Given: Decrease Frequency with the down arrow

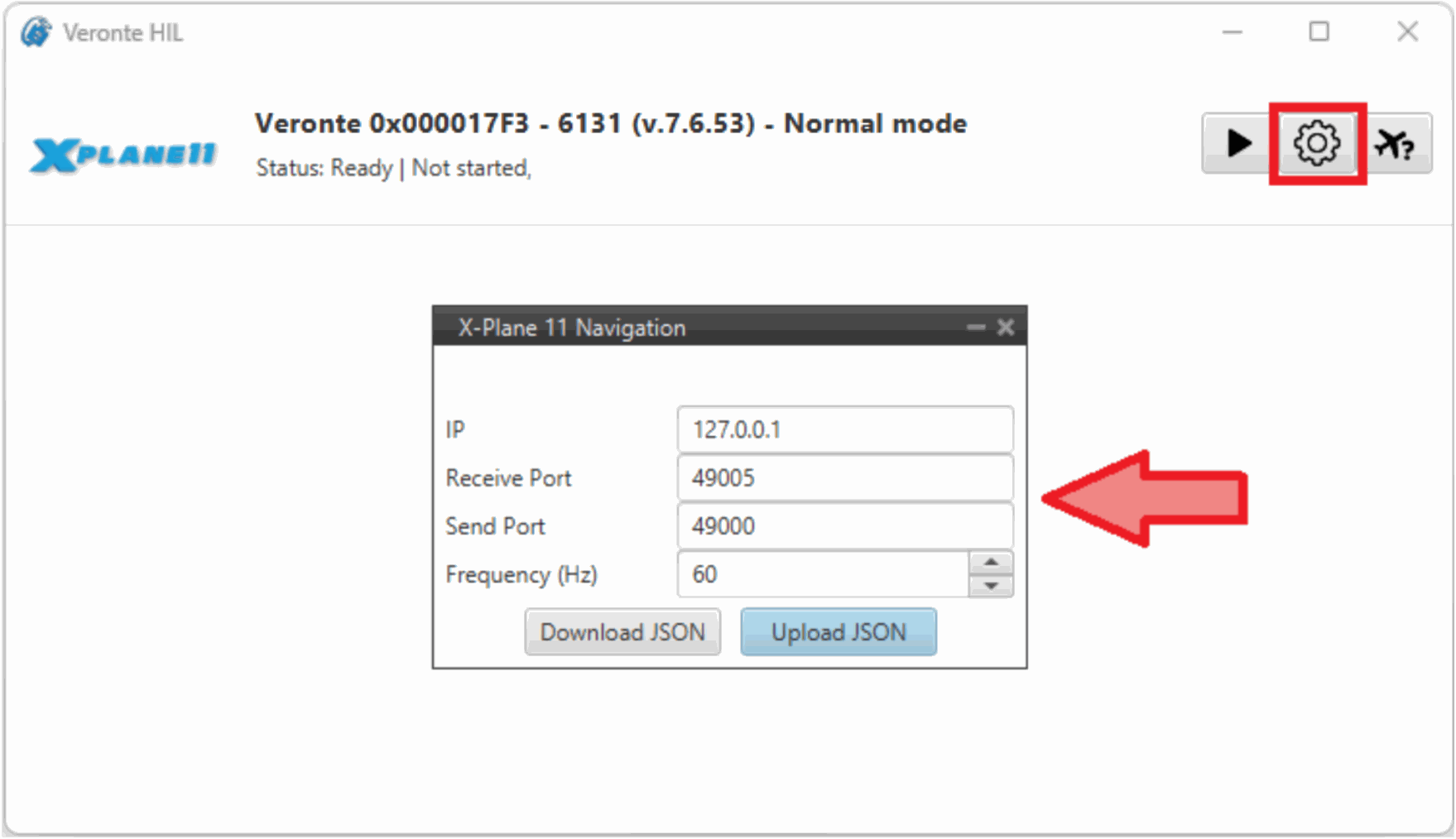Looking at the screenshot, I should tap(991, 586).
